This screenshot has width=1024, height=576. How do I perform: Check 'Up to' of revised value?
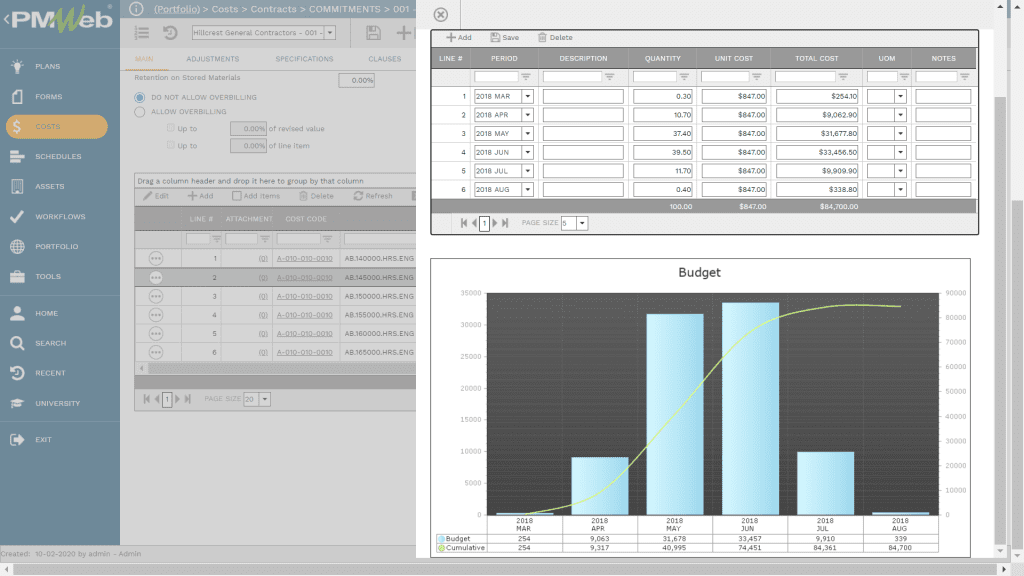coord(170,128)
